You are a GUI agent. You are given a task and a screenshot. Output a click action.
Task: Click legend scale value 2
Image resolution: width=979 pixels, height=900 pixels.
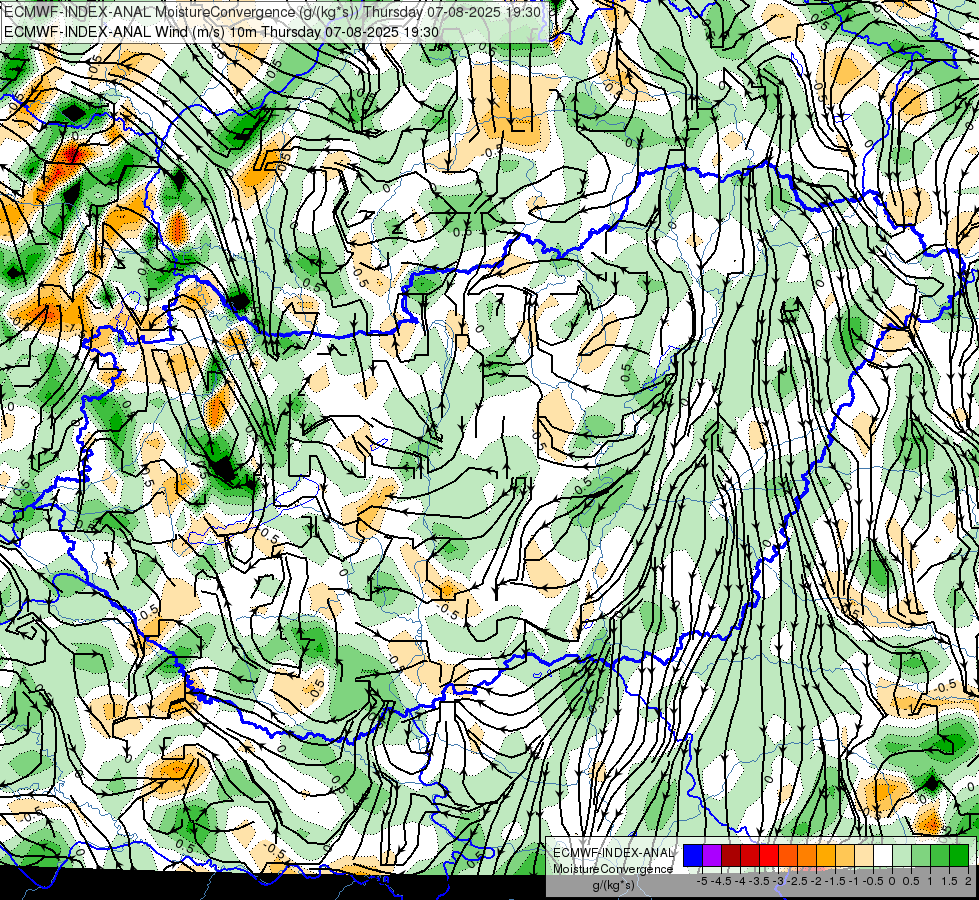coord(968,881)
